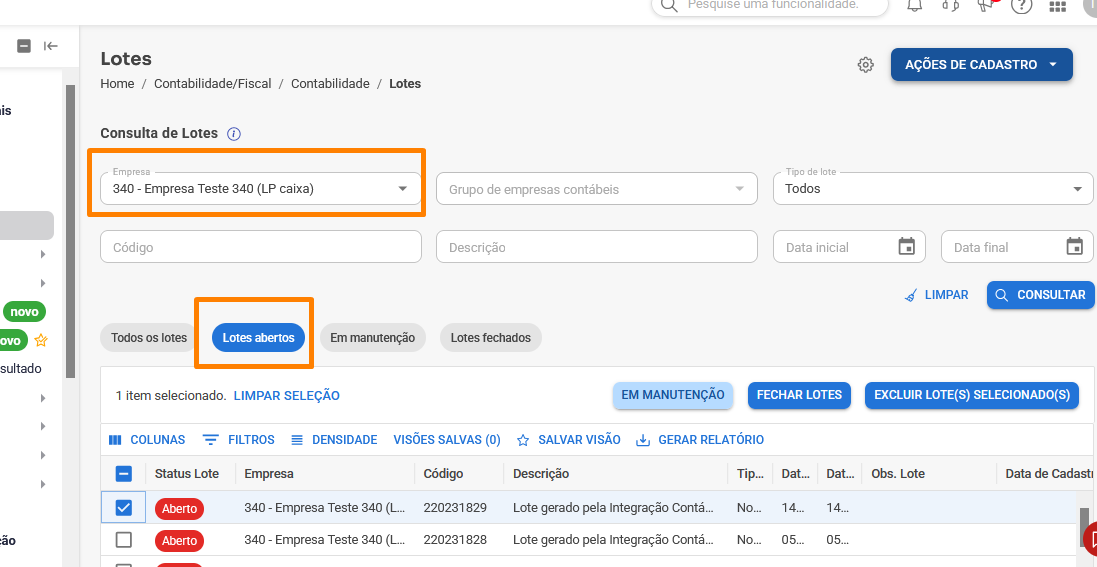The width and height of the screenshot is (1097, 567).
Task: Sort by Status Lote column header
Action: click(187, 474)
